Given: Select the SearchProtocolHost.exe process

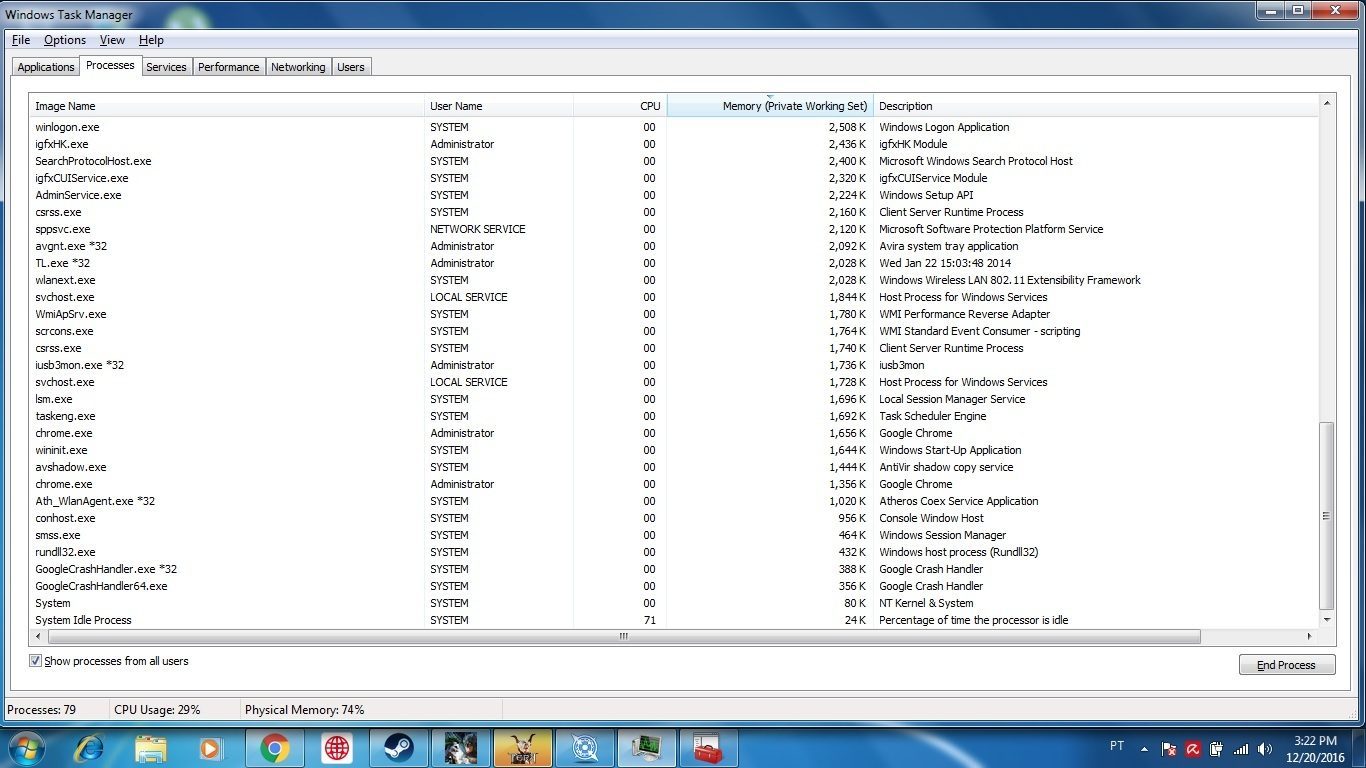Looking at the screenshot, I should [x=675, y=161].
